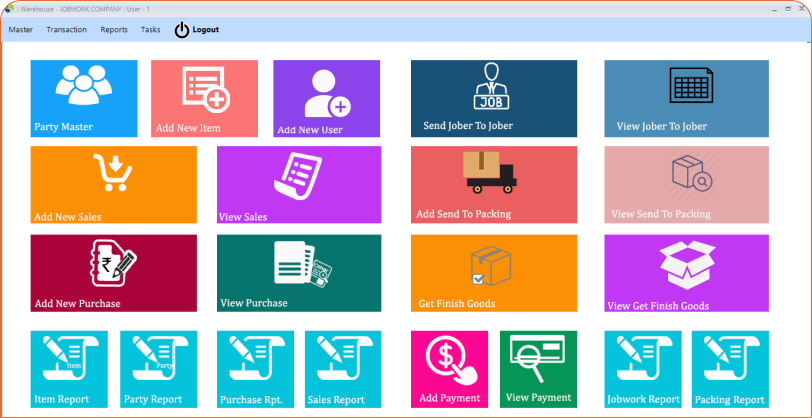Click the Add Send To Packing truck tile
This screenshot has height=418, width=812.
493,185
